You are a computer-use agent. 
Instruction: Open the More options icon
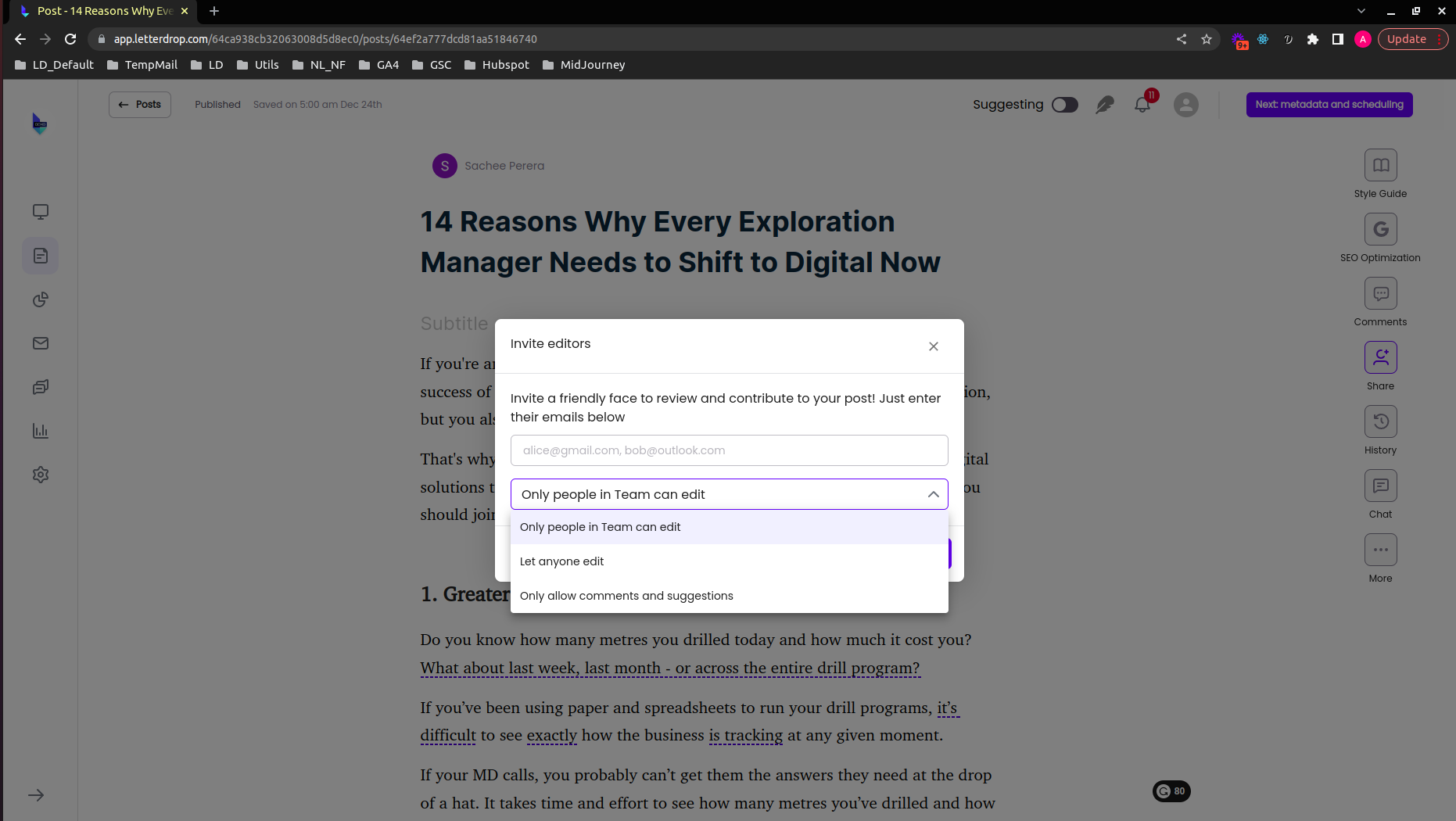[1380, 550]
